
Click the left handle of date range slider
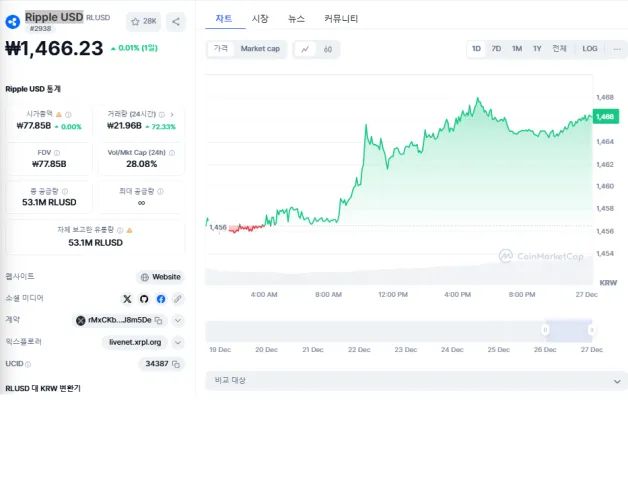tap(545, 330)
